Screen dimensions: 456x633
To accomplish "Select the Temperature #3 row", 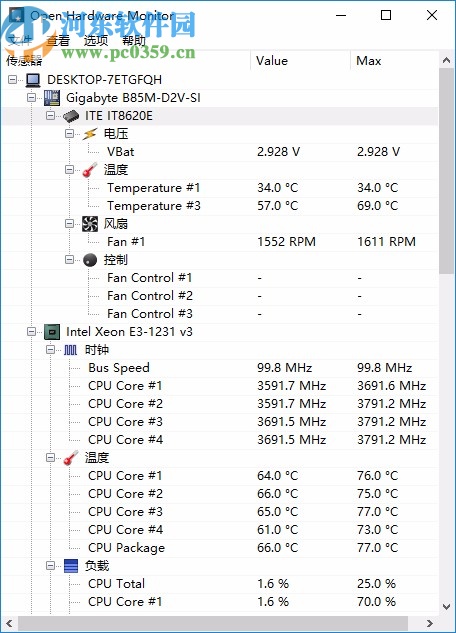I will pyautogui.click(x=220, y=206).
